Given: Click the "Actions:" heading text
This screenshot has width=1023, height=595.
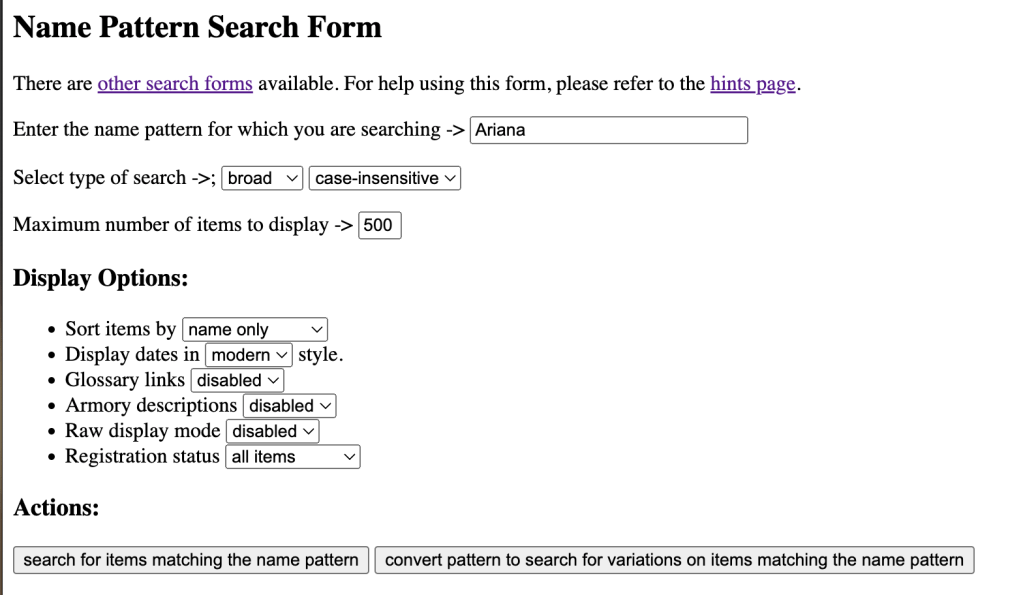Looking at the screenshot, I should (x=56, y=508).
